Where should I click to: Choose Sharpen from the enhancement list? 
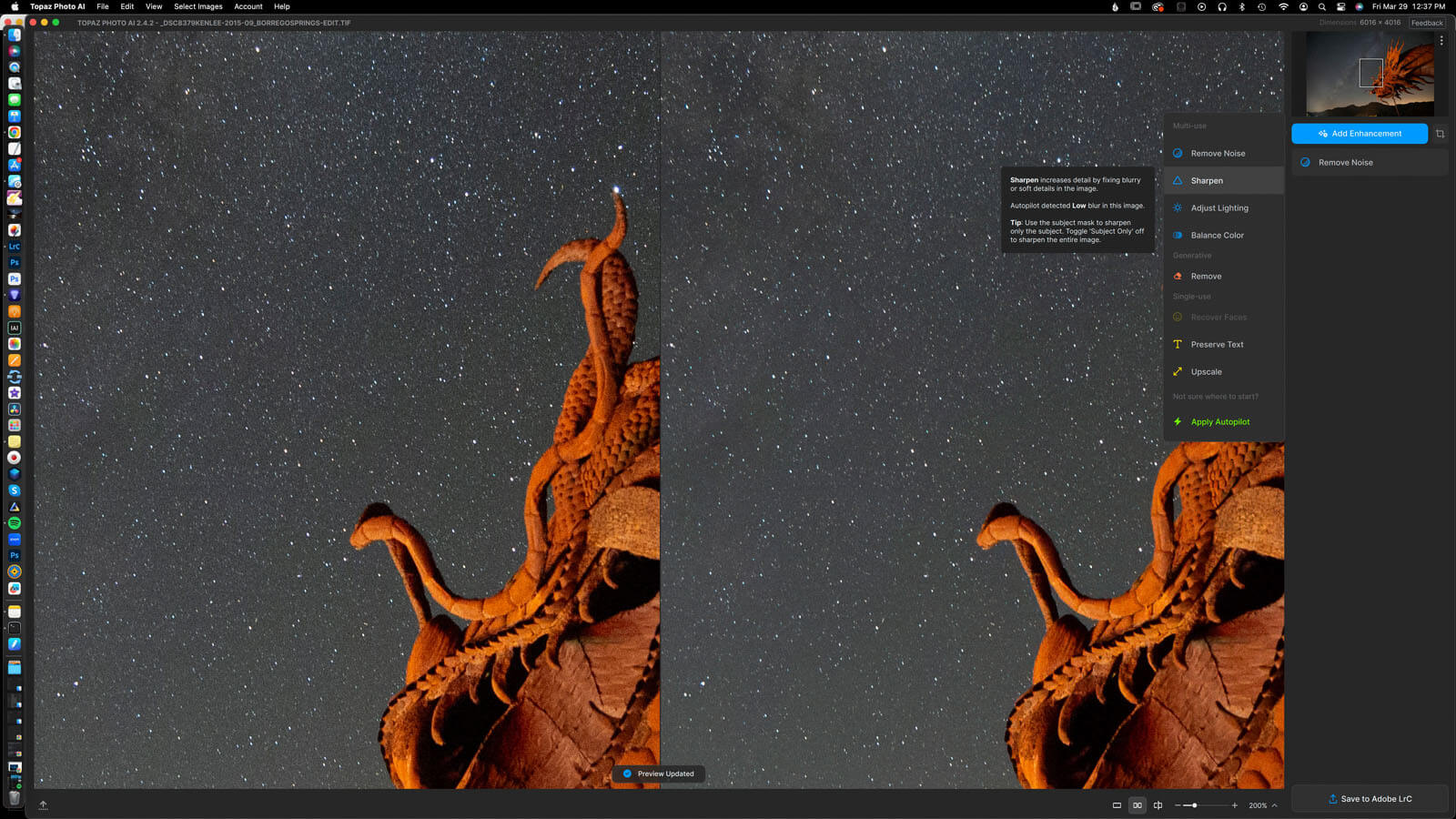[1207, 181]
